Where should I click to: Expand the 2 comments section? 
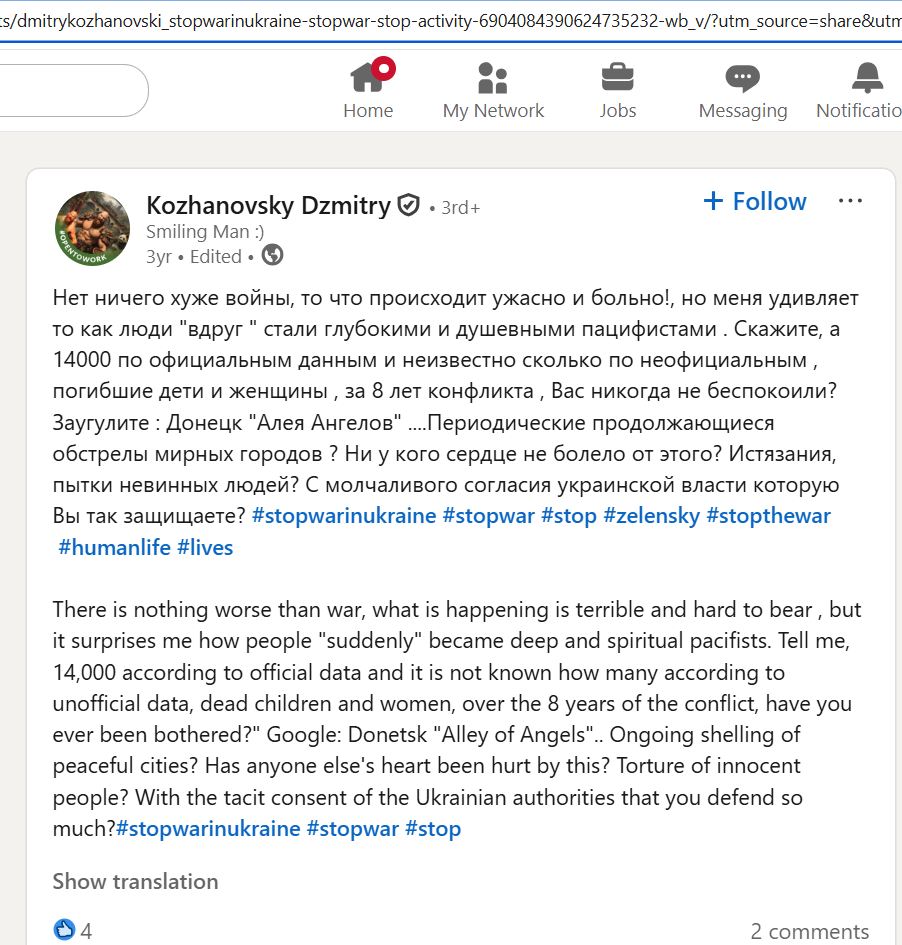[809, 931]
